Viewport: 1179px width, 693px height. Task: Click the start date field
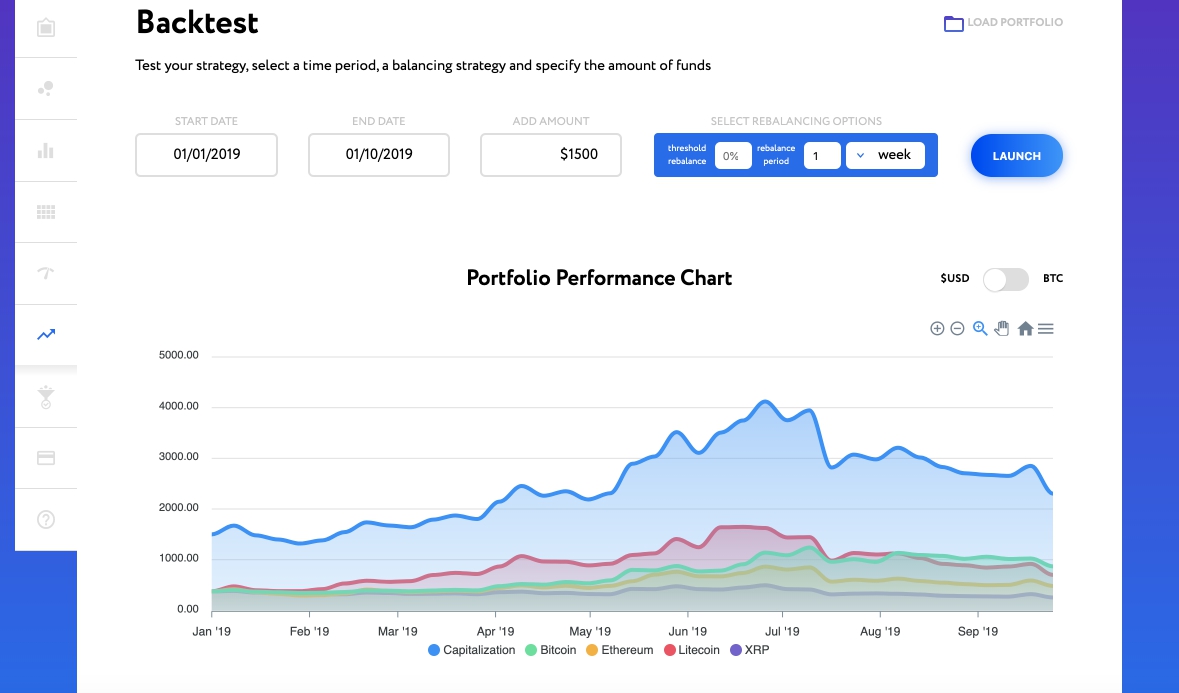tap(206, 155)
